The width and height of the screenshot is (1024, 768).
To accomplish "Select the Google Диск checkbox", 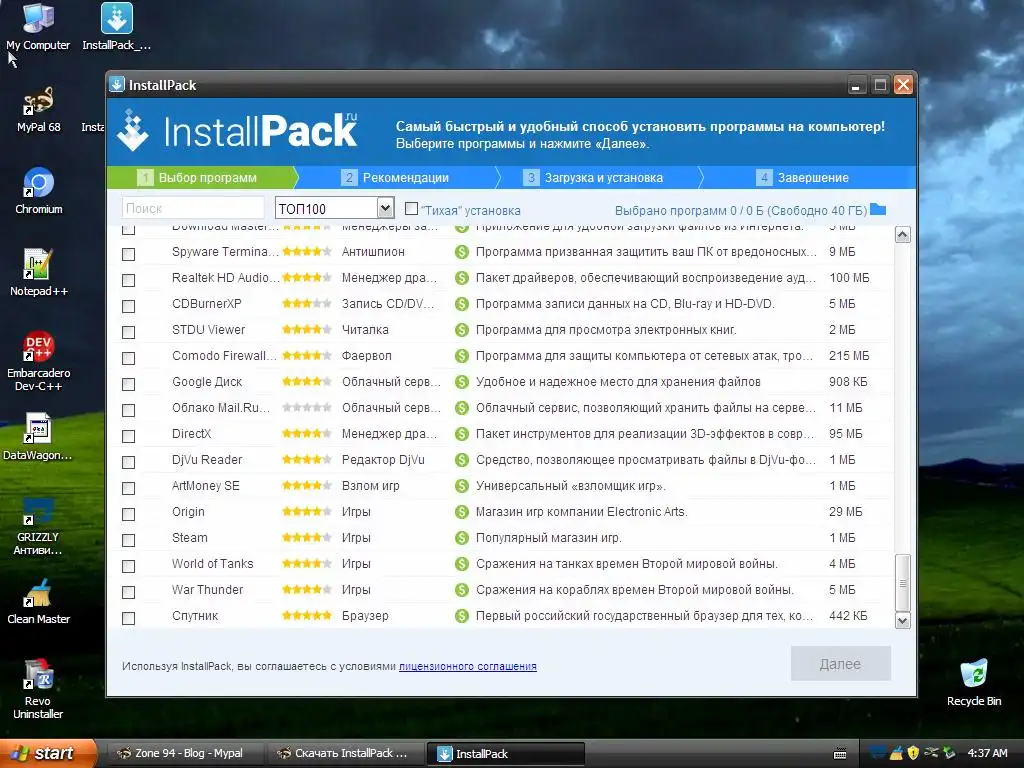I will click(x=129, y=384).
